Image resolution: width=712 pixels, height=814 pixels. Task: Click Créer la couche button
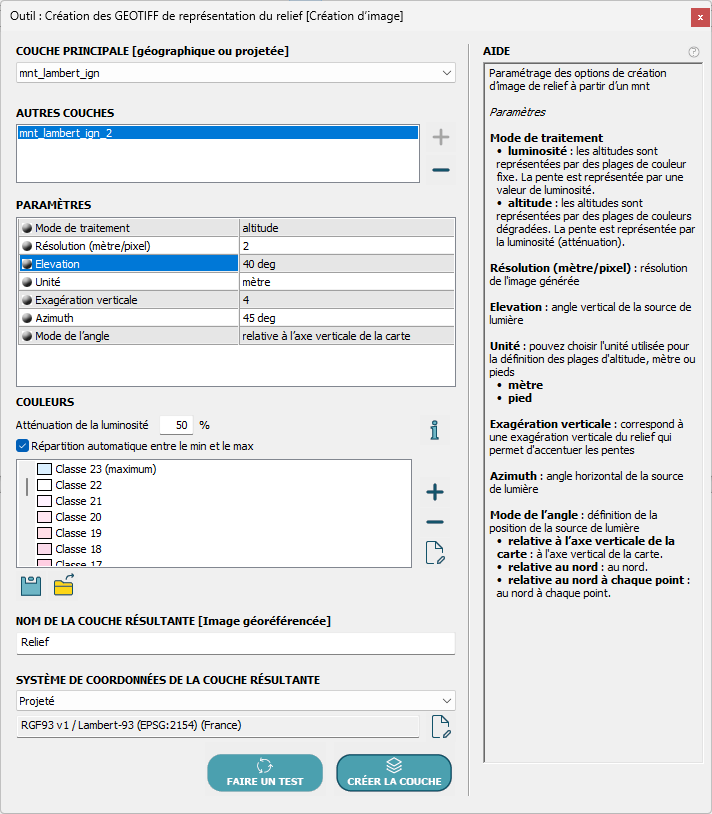point(394,772)
